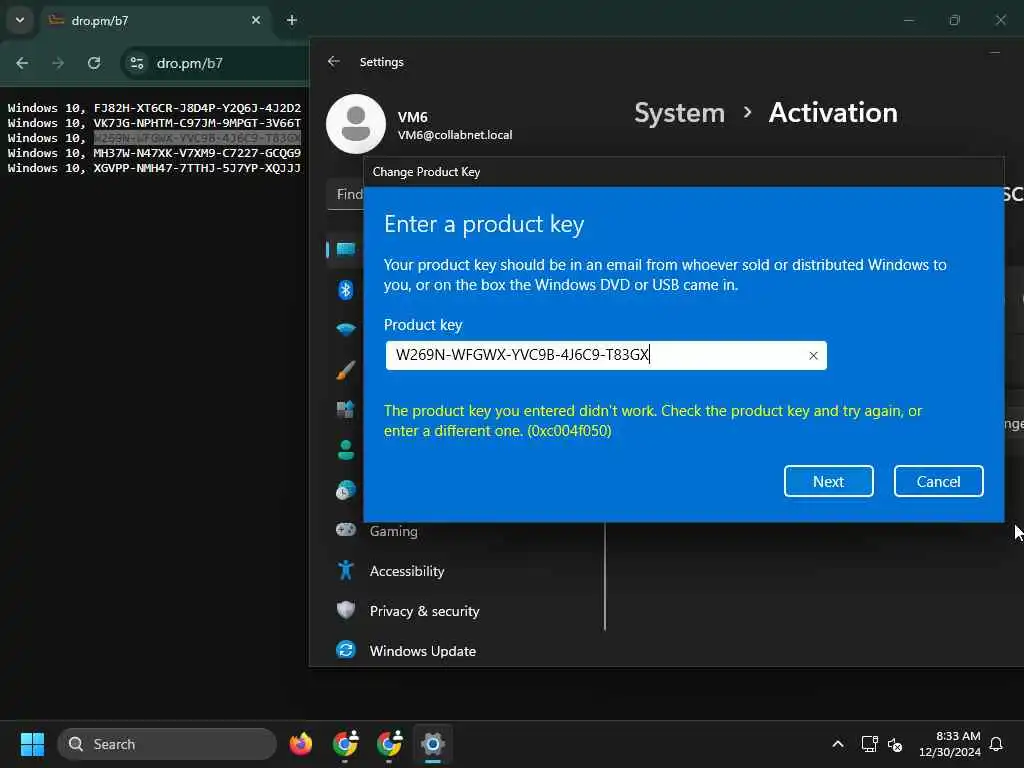Click browser back arrow
Viewport: 1024px width, 768px height.
click(22, 63)
